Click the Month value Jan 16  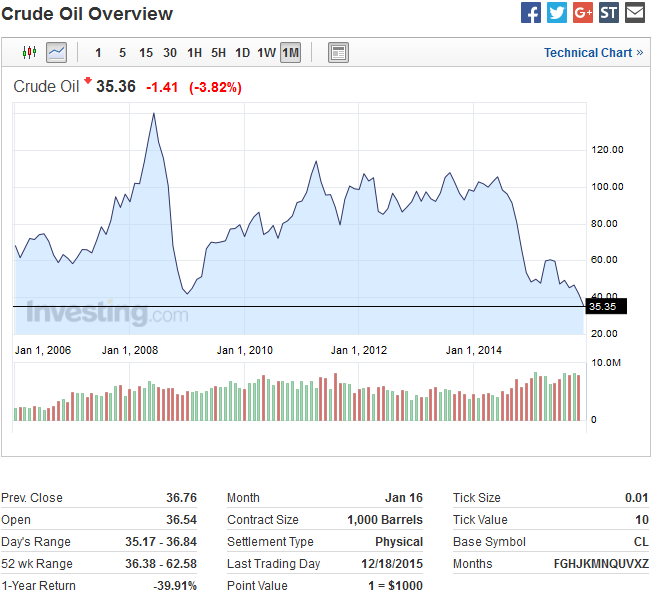(x=404, y=498)
